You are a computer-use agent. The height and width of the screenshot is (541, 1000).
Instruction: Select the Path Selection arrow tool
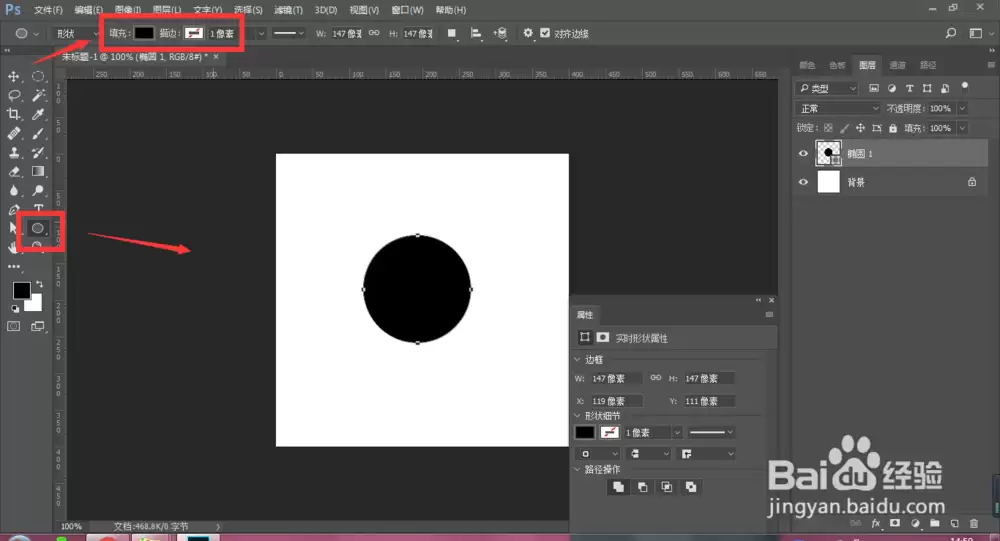click(x=13, y=228)
